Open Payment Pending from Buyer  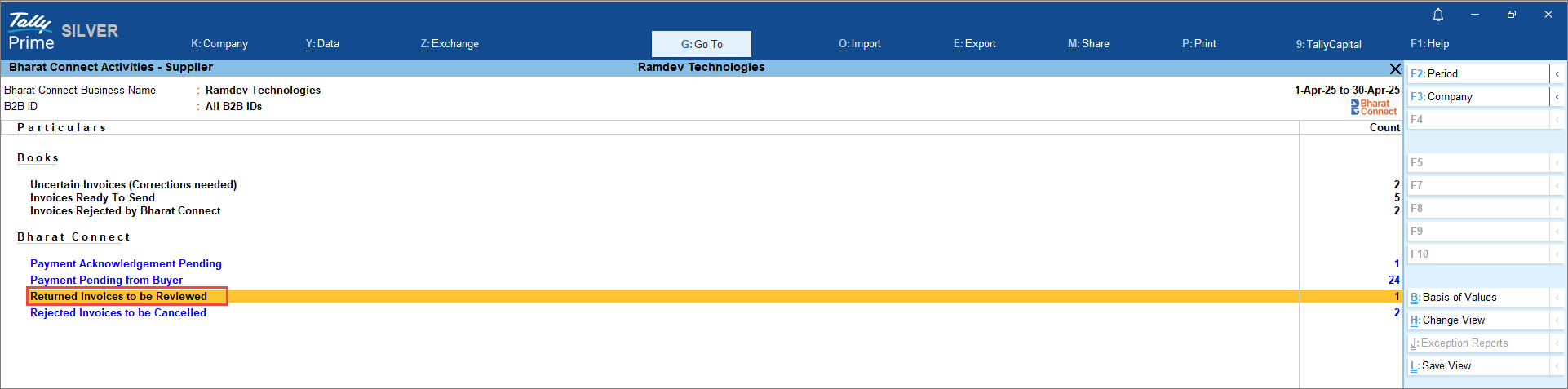click(x=106, y=281)
